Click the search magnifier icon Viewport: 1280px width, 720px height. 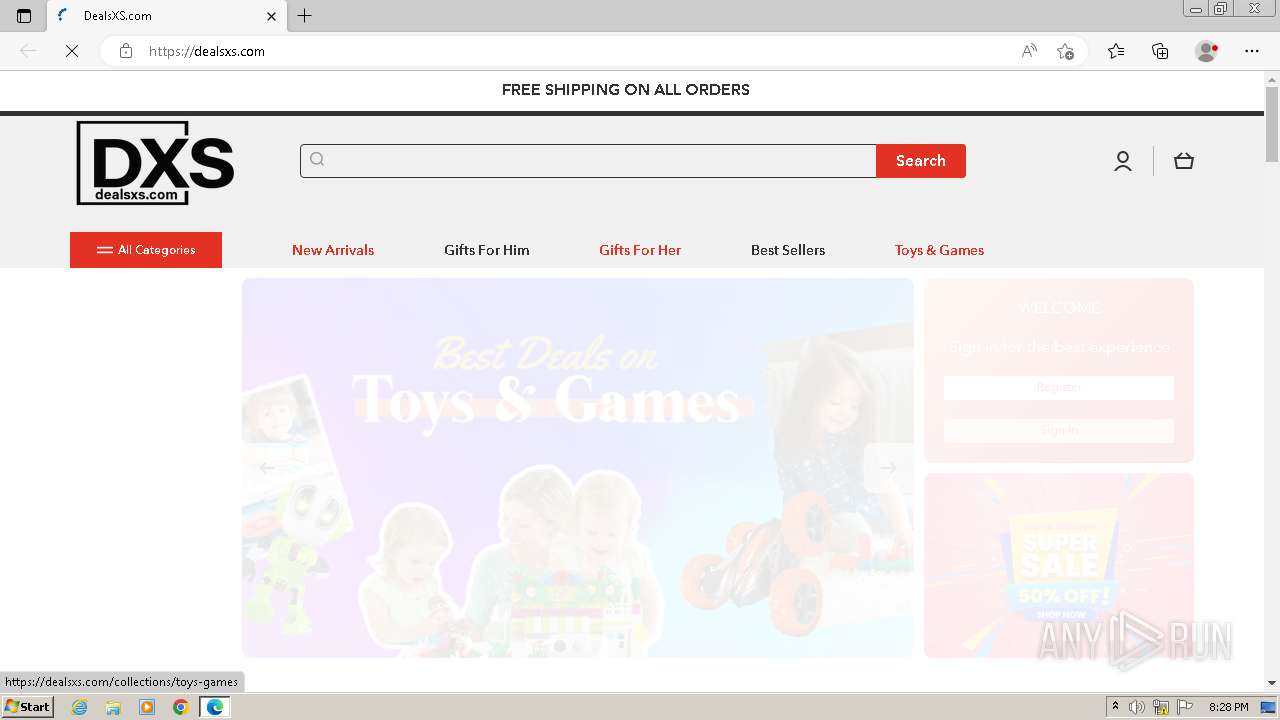tap(317, 160)
